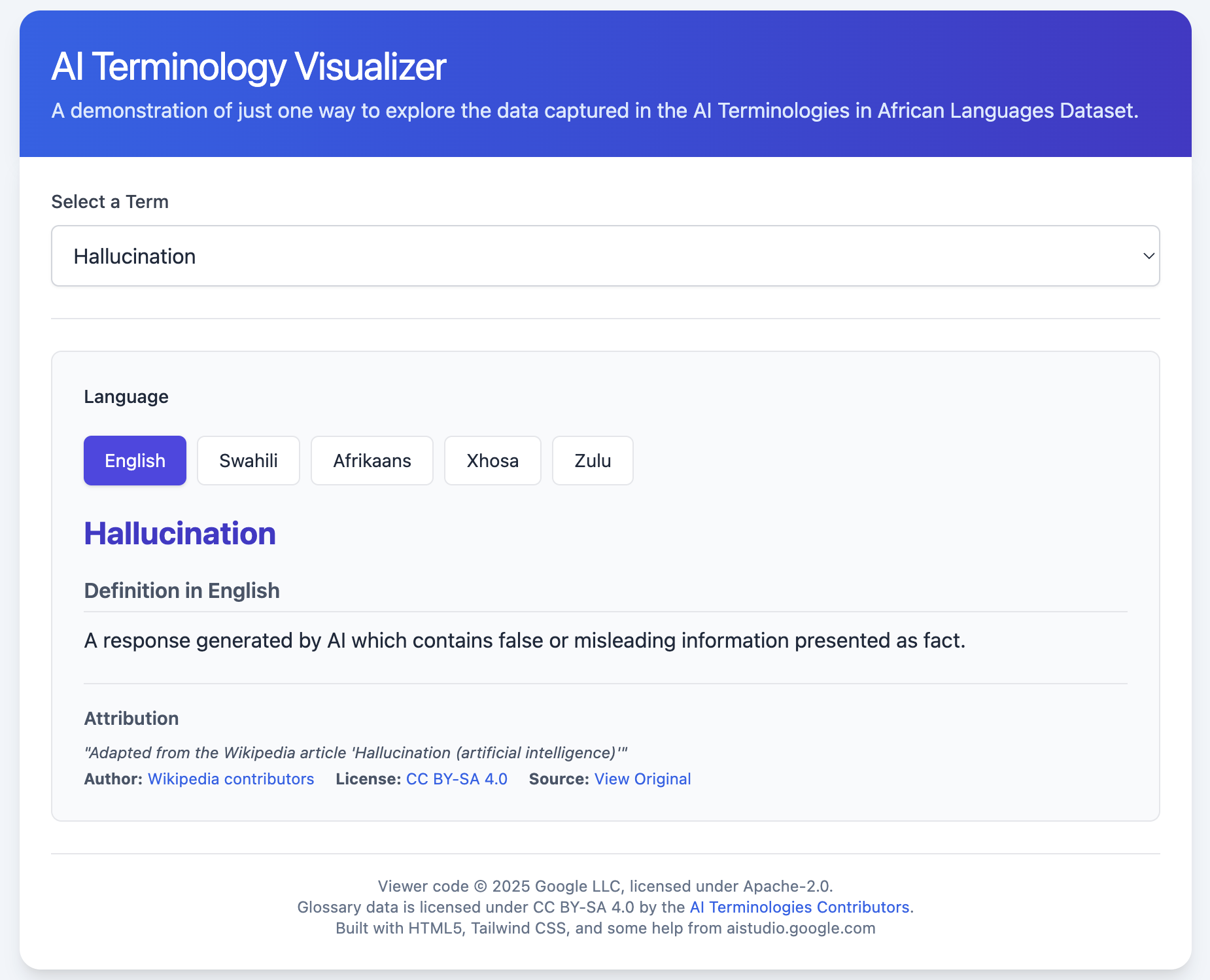
Task: View the CC BY-SA 4.0 license
Action: pos(456,779)
